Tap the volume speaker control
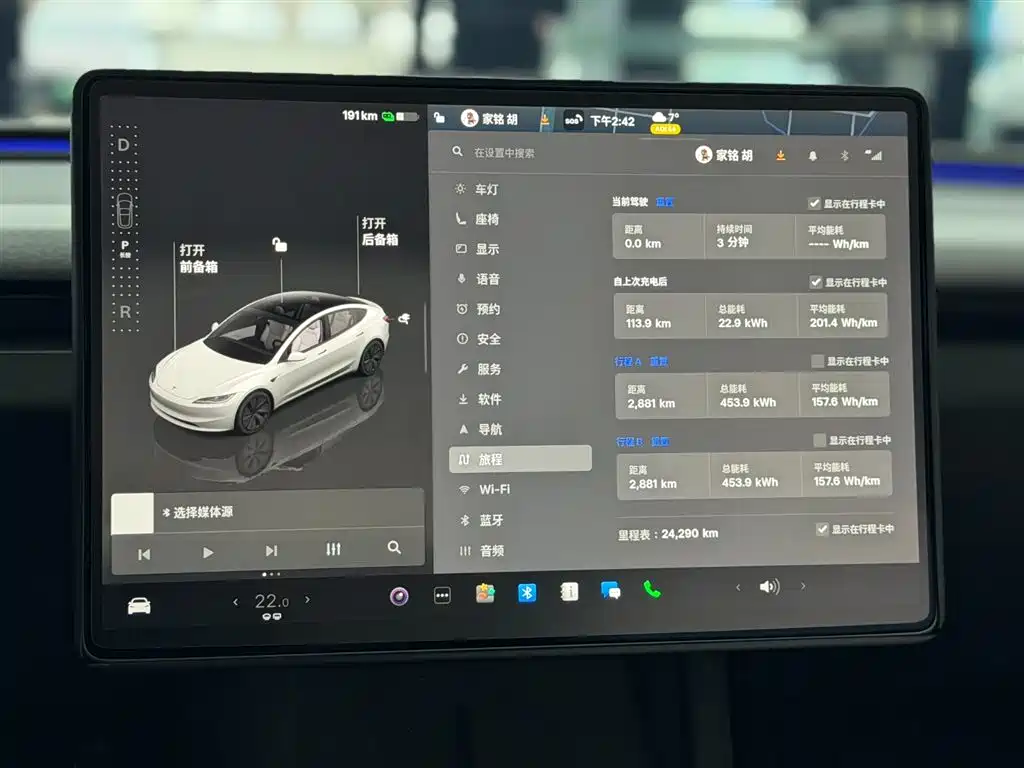This screenshot has height=768, width=1024. (x=768, y=587)
